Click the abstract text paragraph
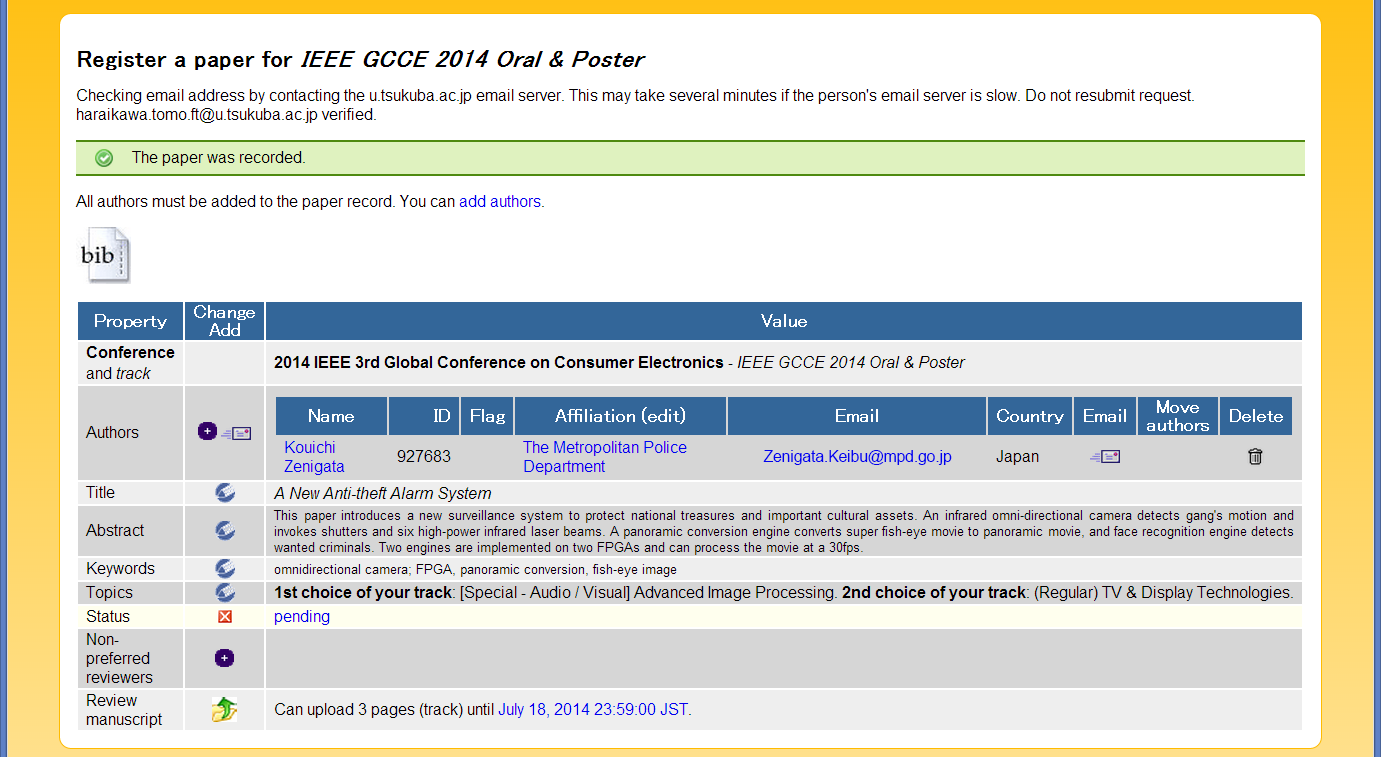1381x757 pixels. (x=784, y=531)
